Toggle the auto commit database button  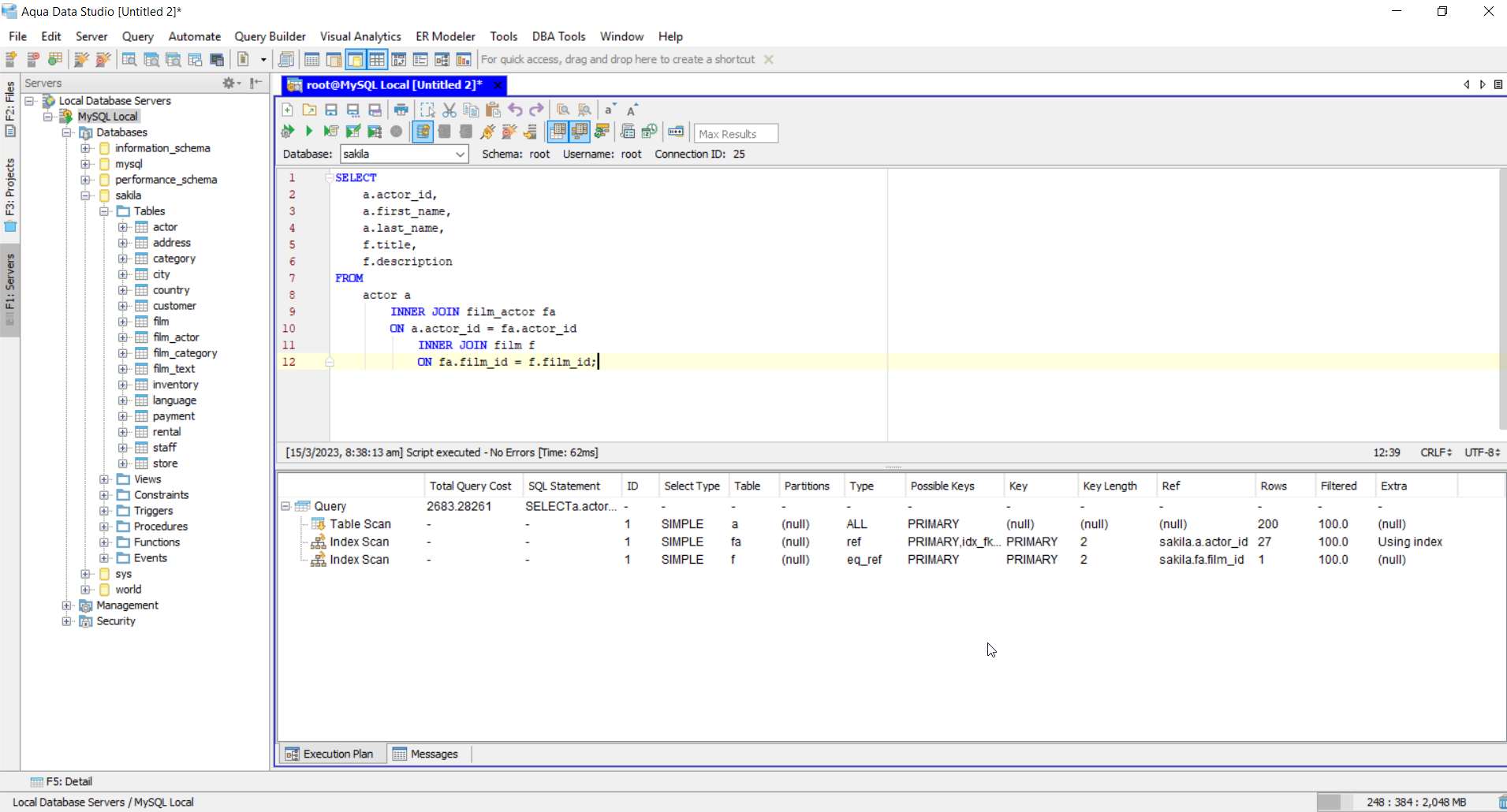pos(423,132)
